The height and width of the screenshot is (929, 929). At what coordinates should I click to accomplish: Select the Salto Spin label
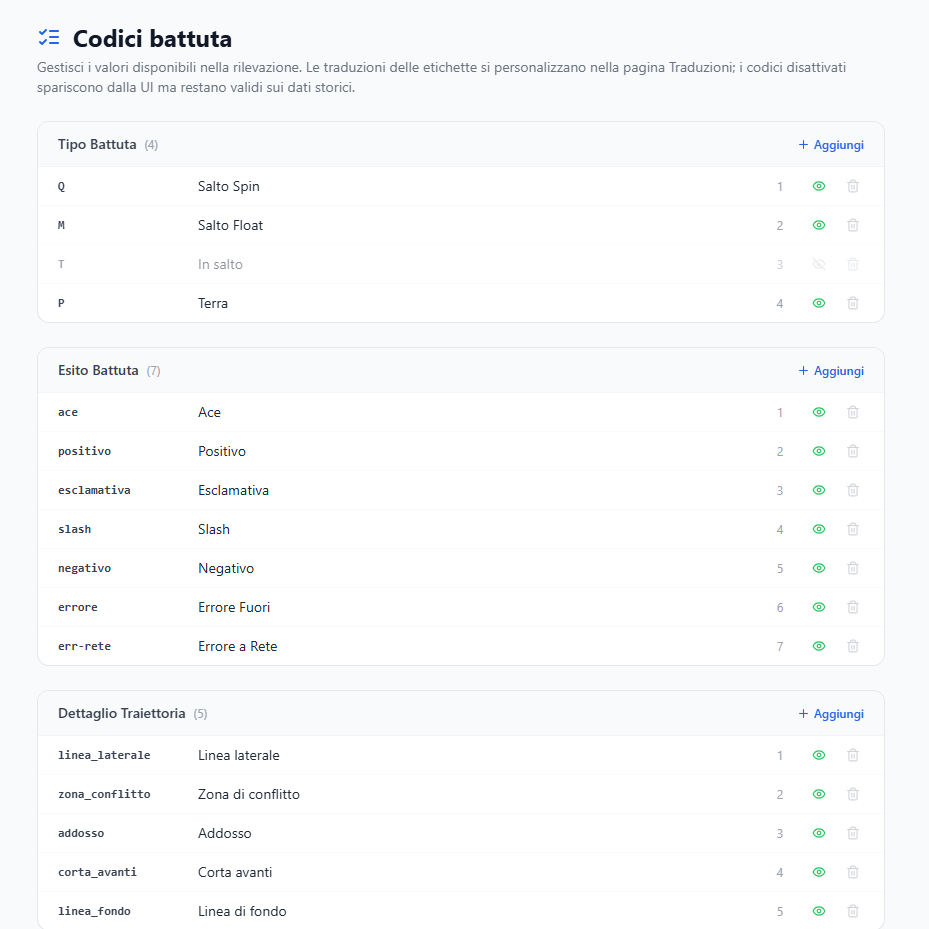229,187
